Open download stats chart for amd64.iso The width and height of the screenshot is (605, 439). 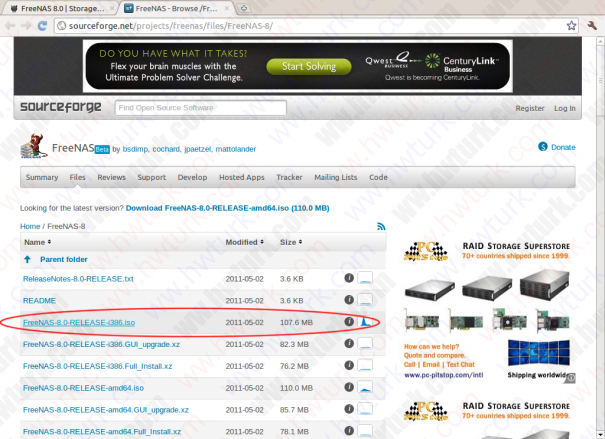pyautogui.click(x=365, y=387)
